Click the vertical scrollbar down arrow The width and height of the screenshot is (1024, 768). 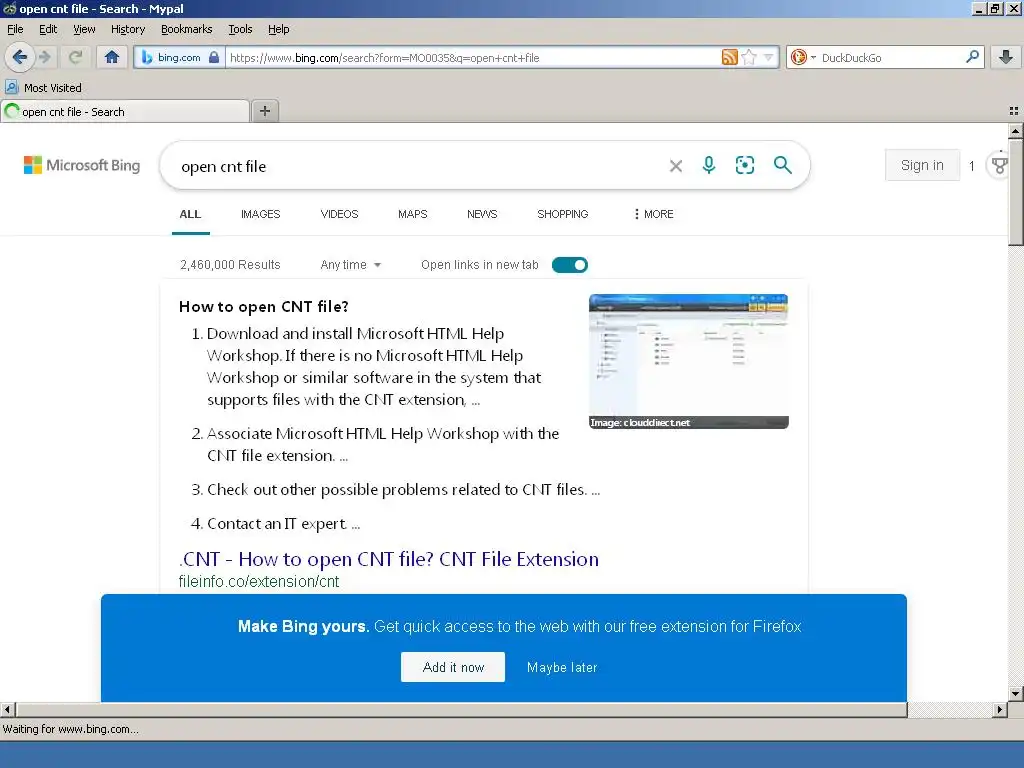pos(1015,694)
